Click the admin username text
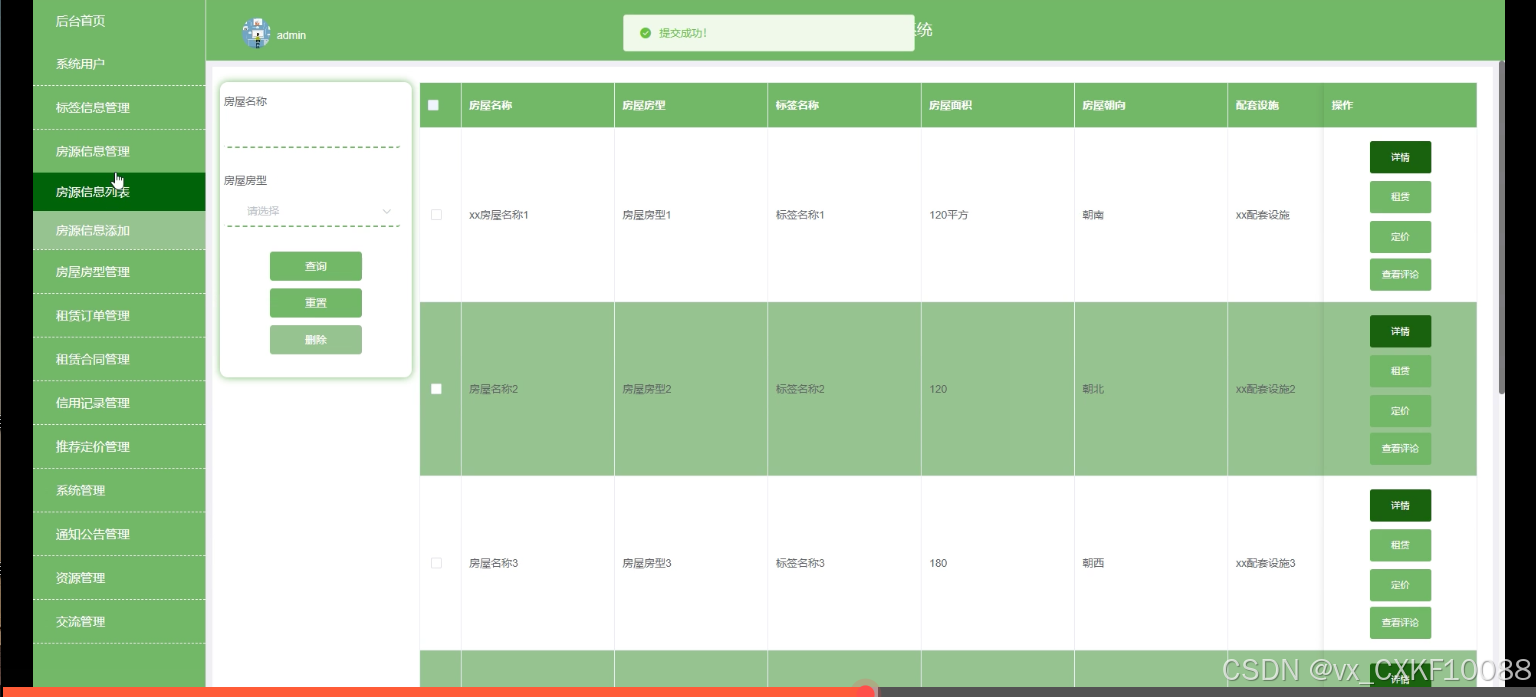 291,35
